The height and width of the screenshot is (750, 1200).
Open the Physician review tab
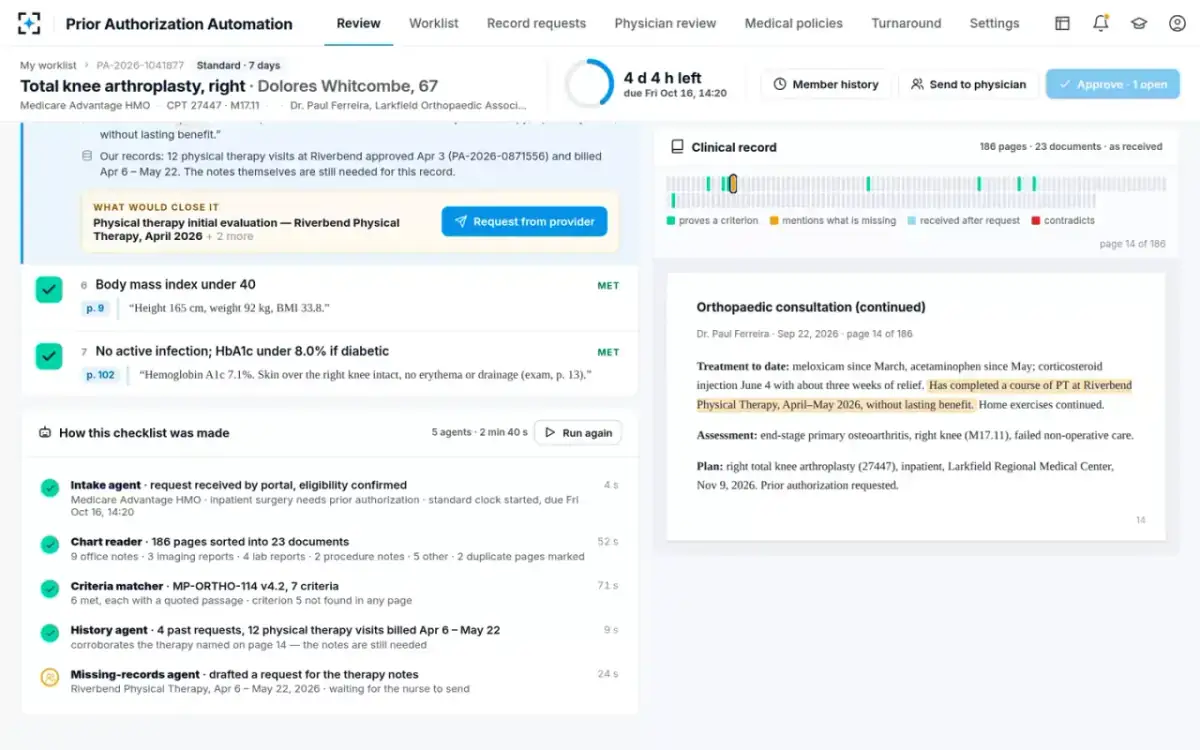click(665, 23)
